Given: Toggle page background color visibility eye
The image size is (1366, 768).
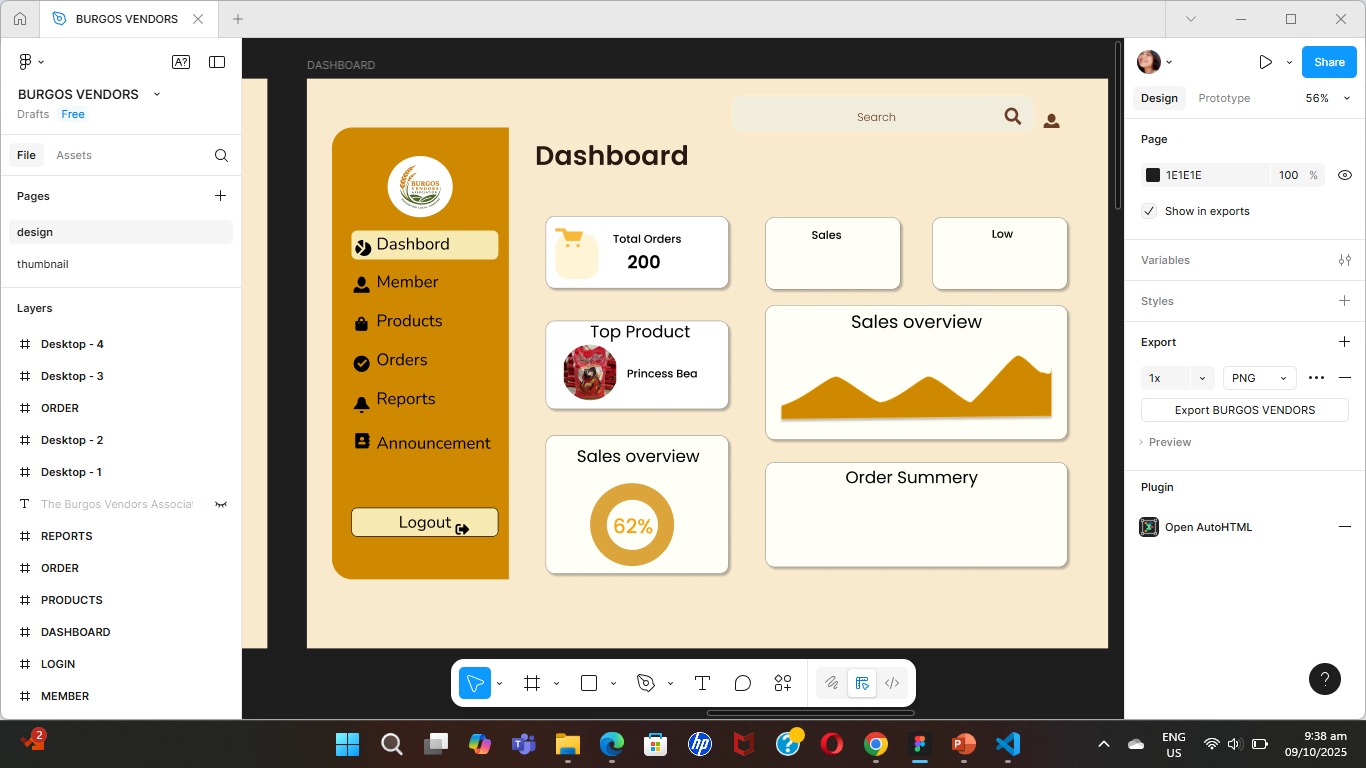Looking at the screenshot, I should point(1345,175).
